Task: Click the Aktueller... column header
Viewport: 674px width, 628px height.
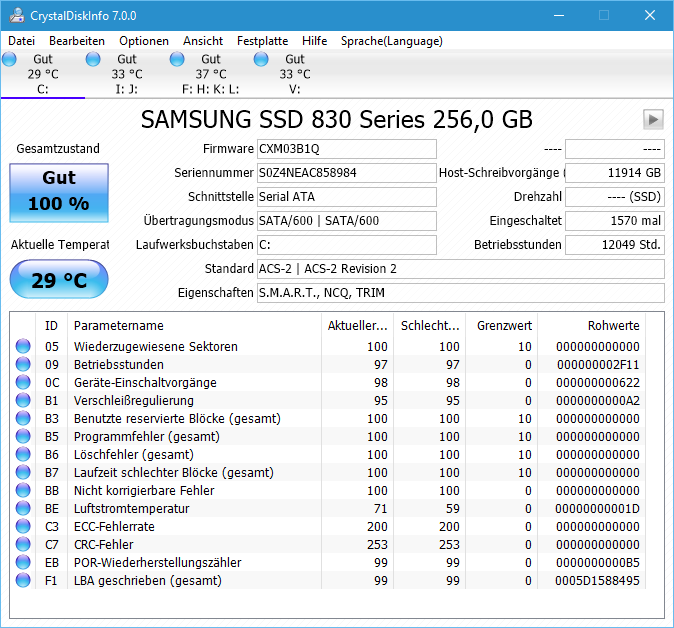Action: [358, 325]
